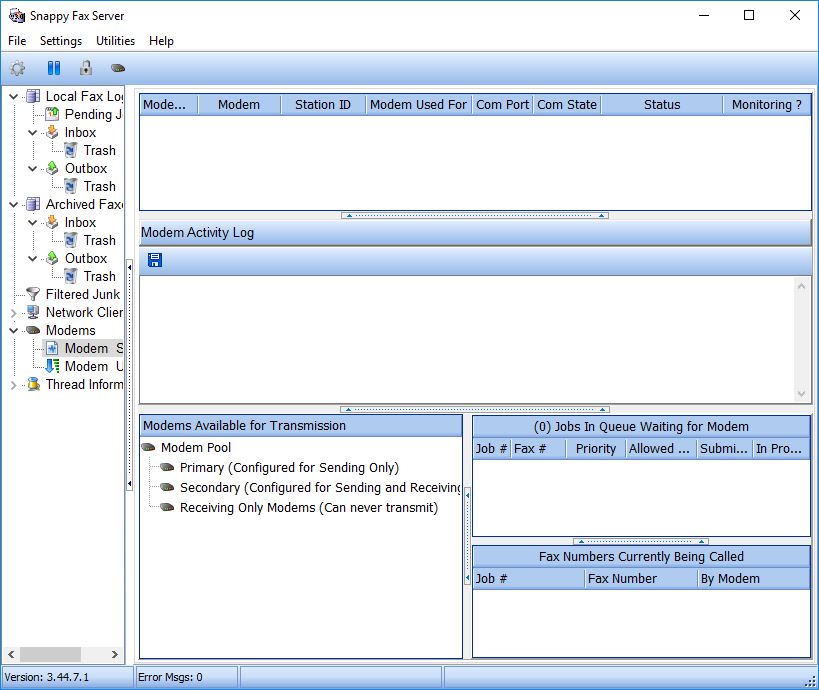Collapse the Local Fax Log tree node
Image resolution: width=819 pixels, height=690 pixels.
(14, 97)
